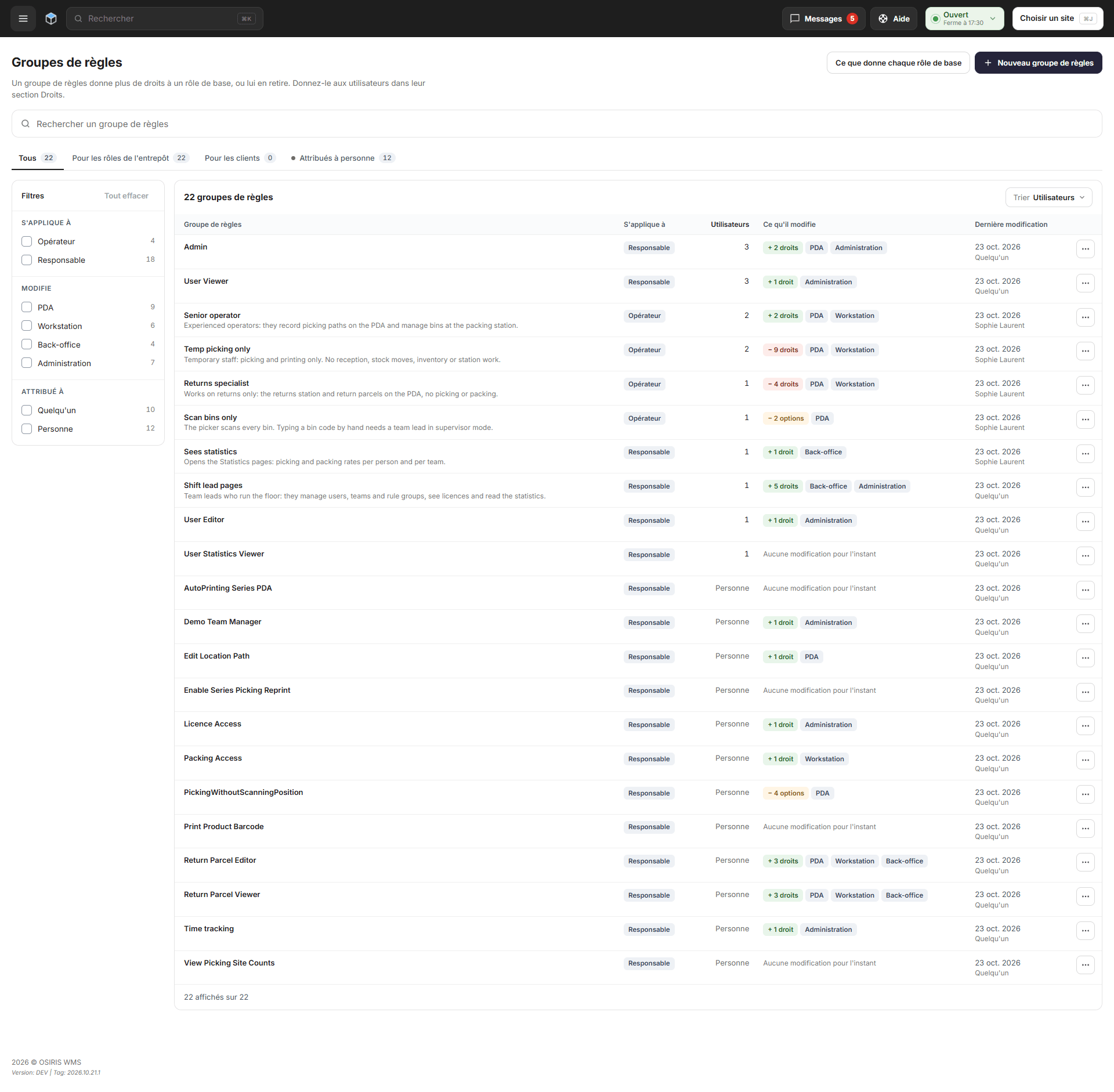The width and height of the screenshot is (1114, 1092).
Task: Open the more-options menu for Senior operator row
Action: pos(1085,317)
